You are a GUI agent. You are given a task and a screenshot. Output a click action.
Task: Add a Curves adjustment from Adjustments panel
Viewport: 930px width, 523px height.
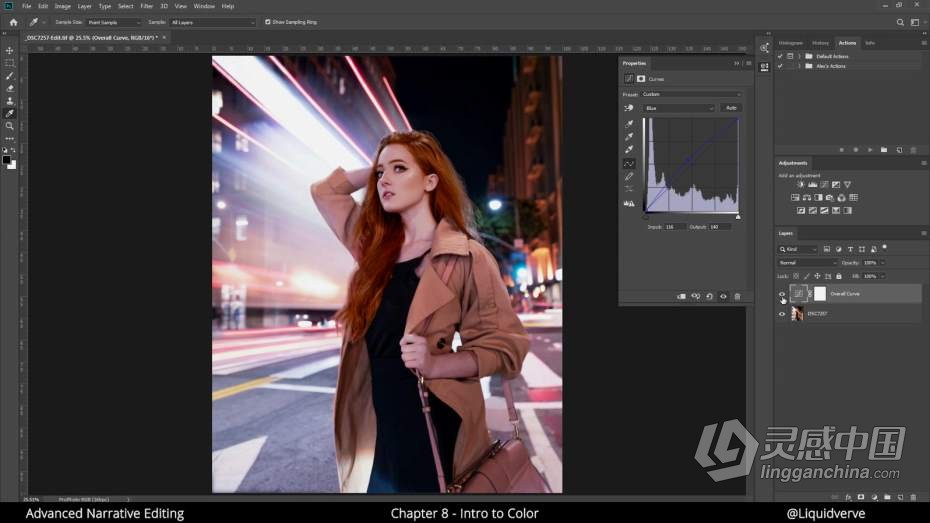coord(824,184)
